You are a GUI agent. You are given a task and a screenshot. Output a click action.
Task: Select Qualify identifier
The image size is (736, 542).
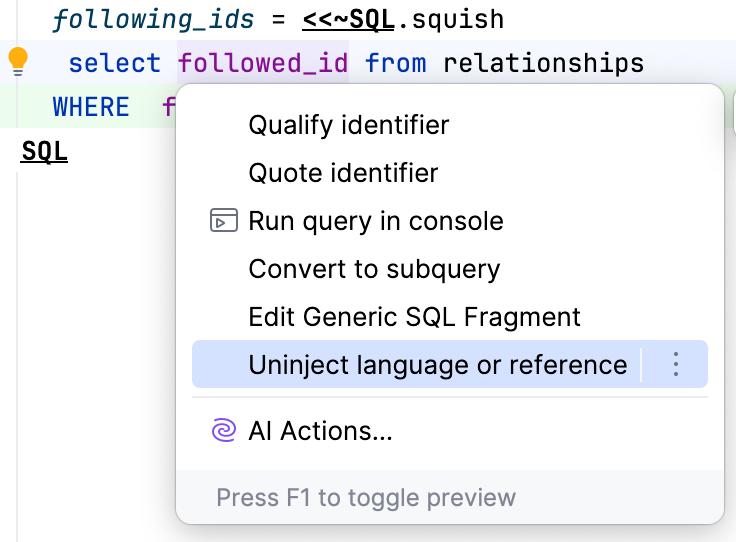[x=349, y=125]
